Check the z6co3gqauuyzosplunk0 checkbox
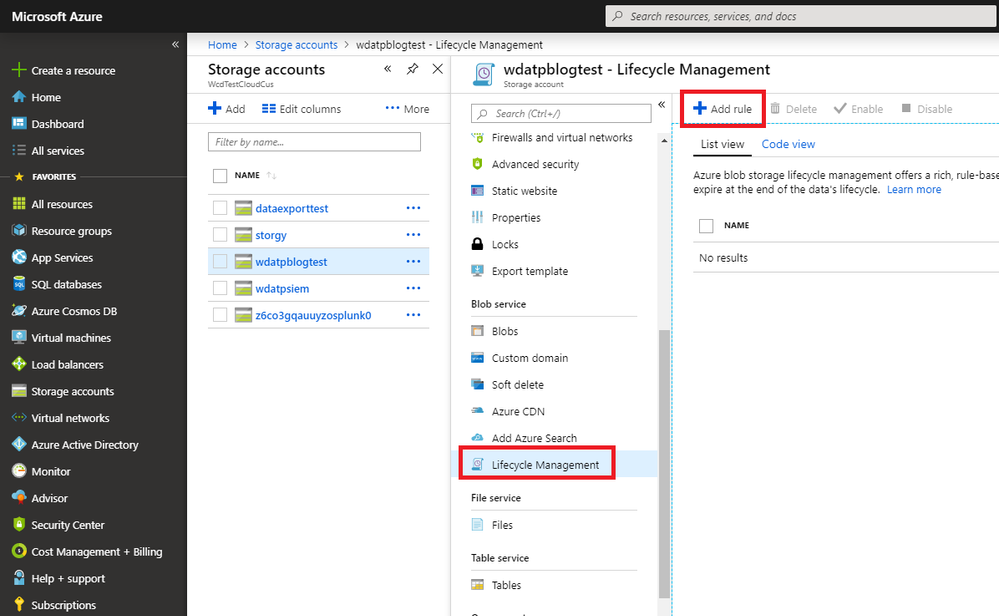 [x=220, y=315]
